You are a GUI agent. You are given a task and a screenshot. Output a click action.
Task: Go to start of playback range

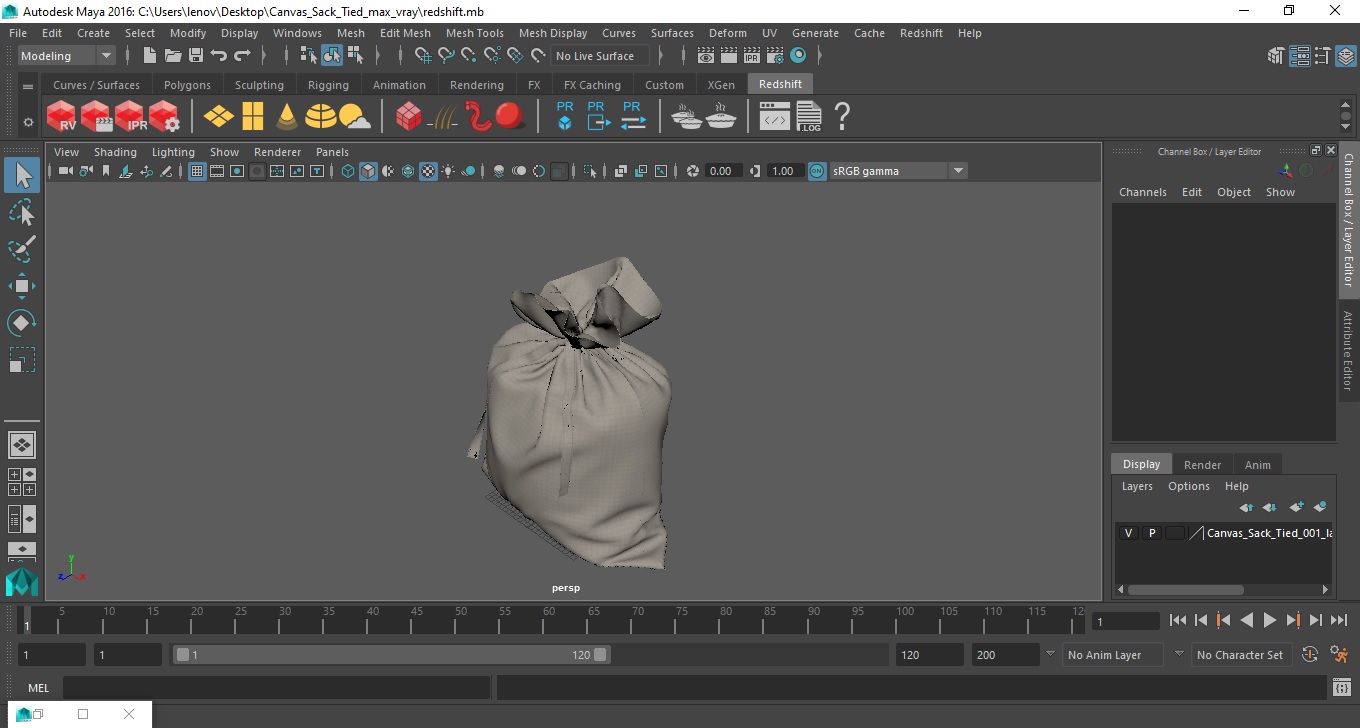[1178, 620]
